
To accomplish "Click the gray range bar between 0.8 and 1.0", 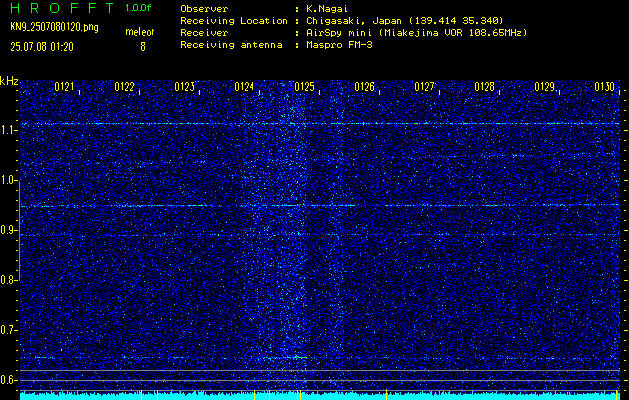I will click(x=19, y=231).
